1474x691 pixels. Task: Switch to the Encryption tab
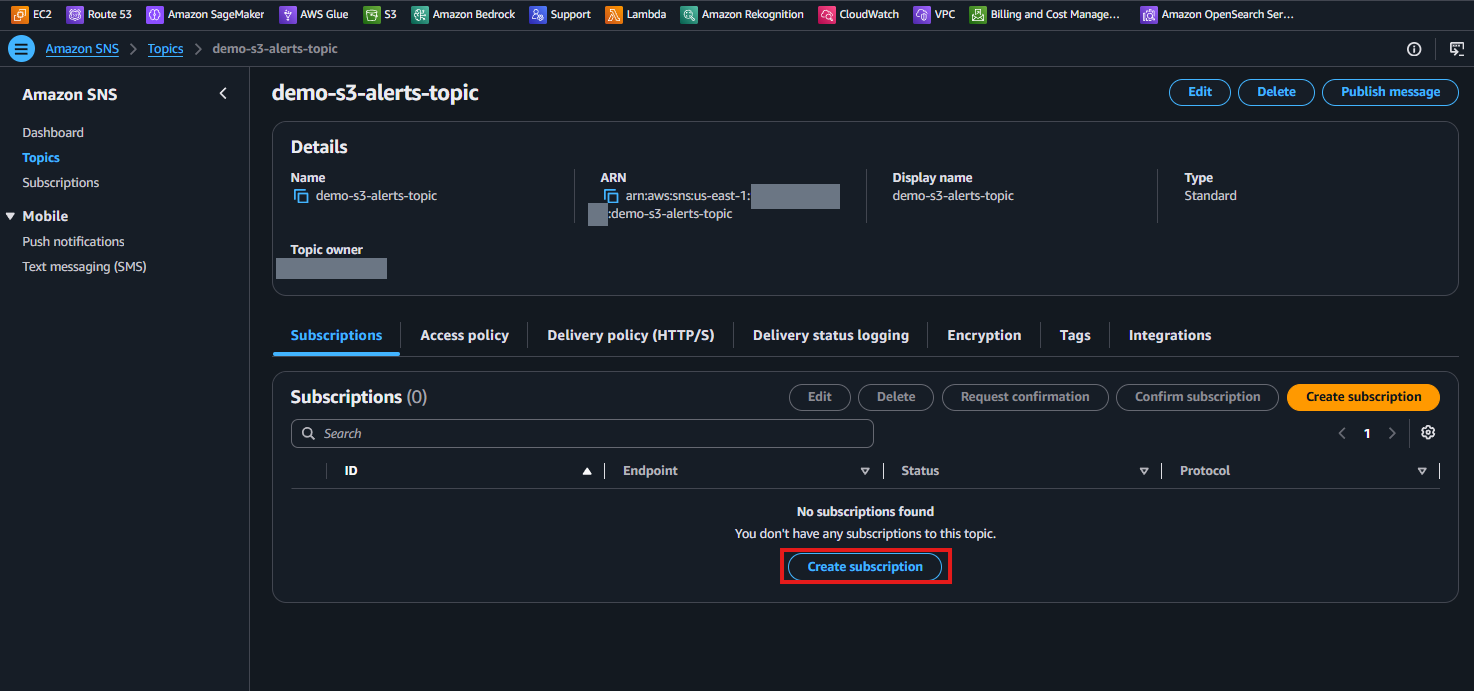pos(984,335)
